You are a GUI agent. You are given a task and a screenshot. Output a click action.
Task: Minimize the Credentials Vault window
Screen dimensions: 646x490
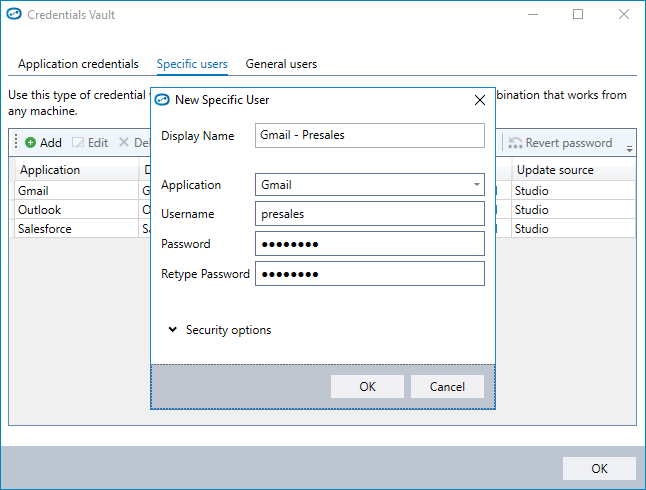pos(533,14)
